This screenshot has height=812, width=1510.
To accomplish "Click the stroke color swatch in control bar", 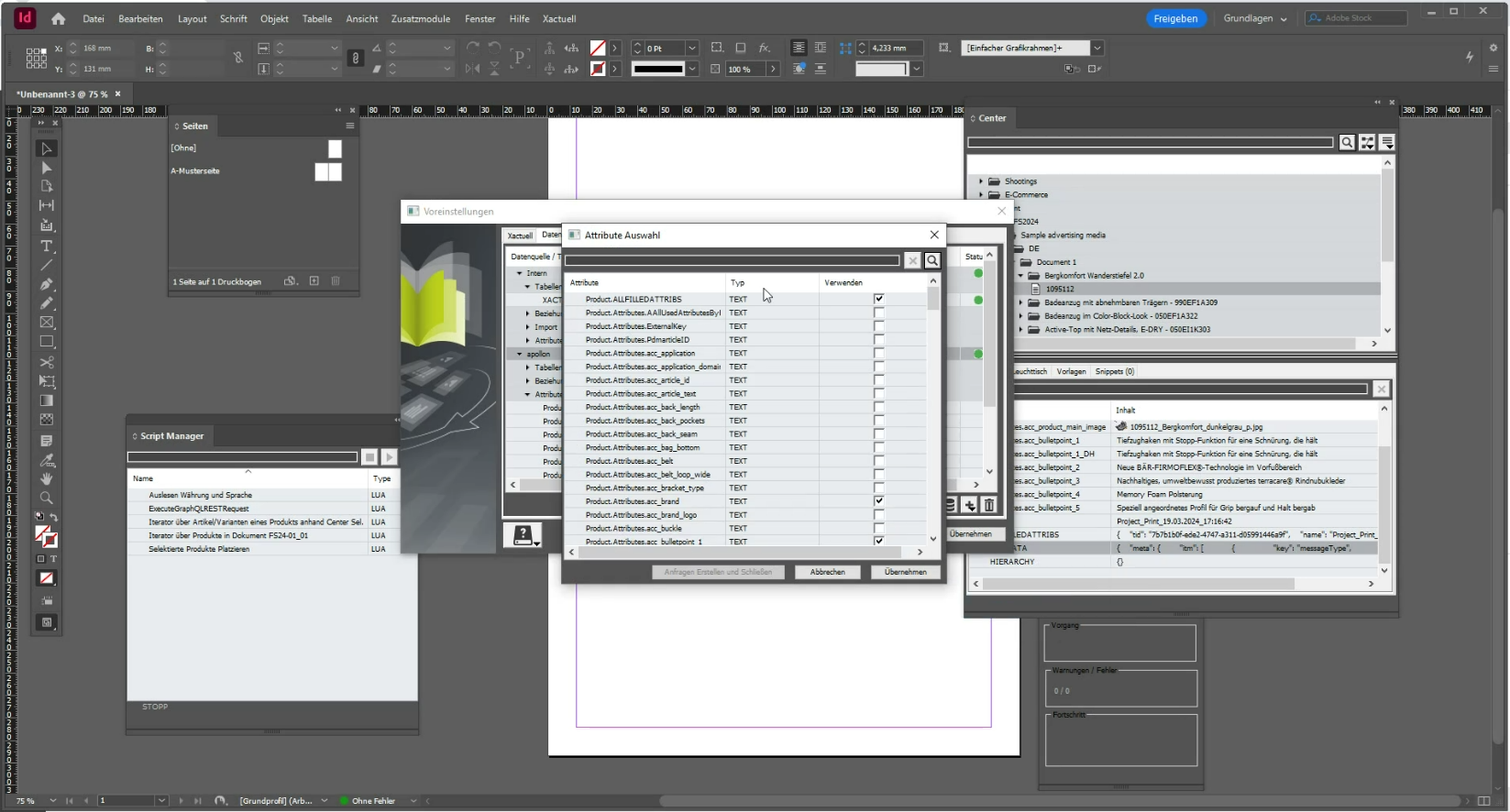I will pyautogui.click(x=598, y=69).
